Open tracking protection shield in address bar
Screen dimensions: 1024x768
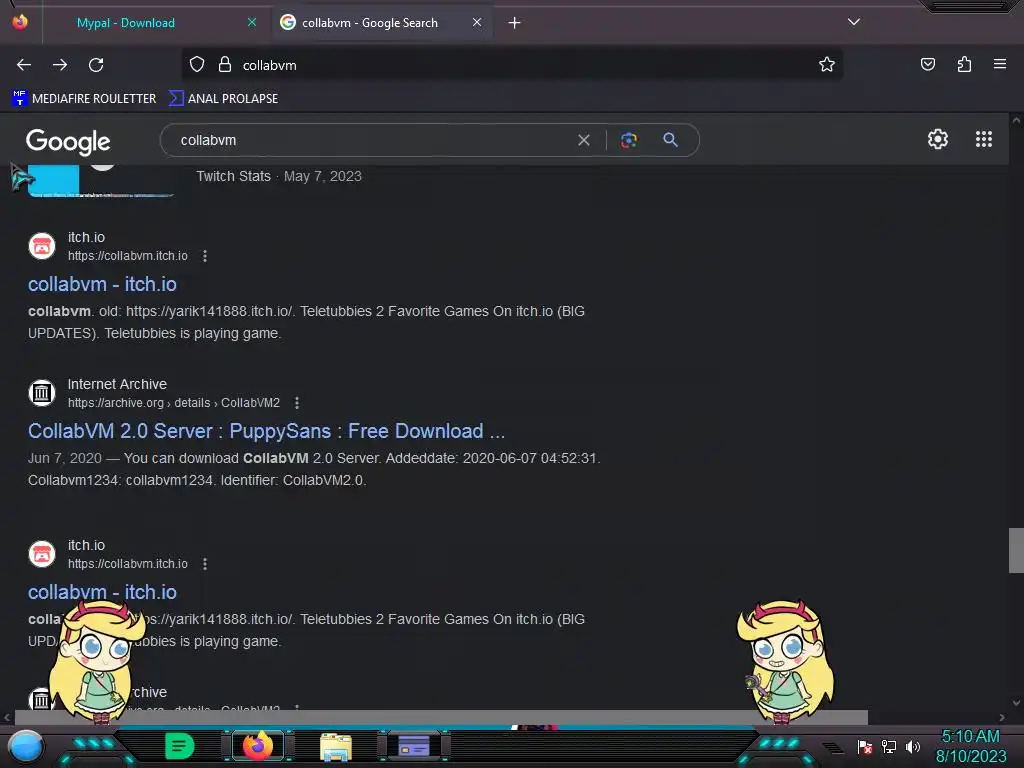coord(197,65)
